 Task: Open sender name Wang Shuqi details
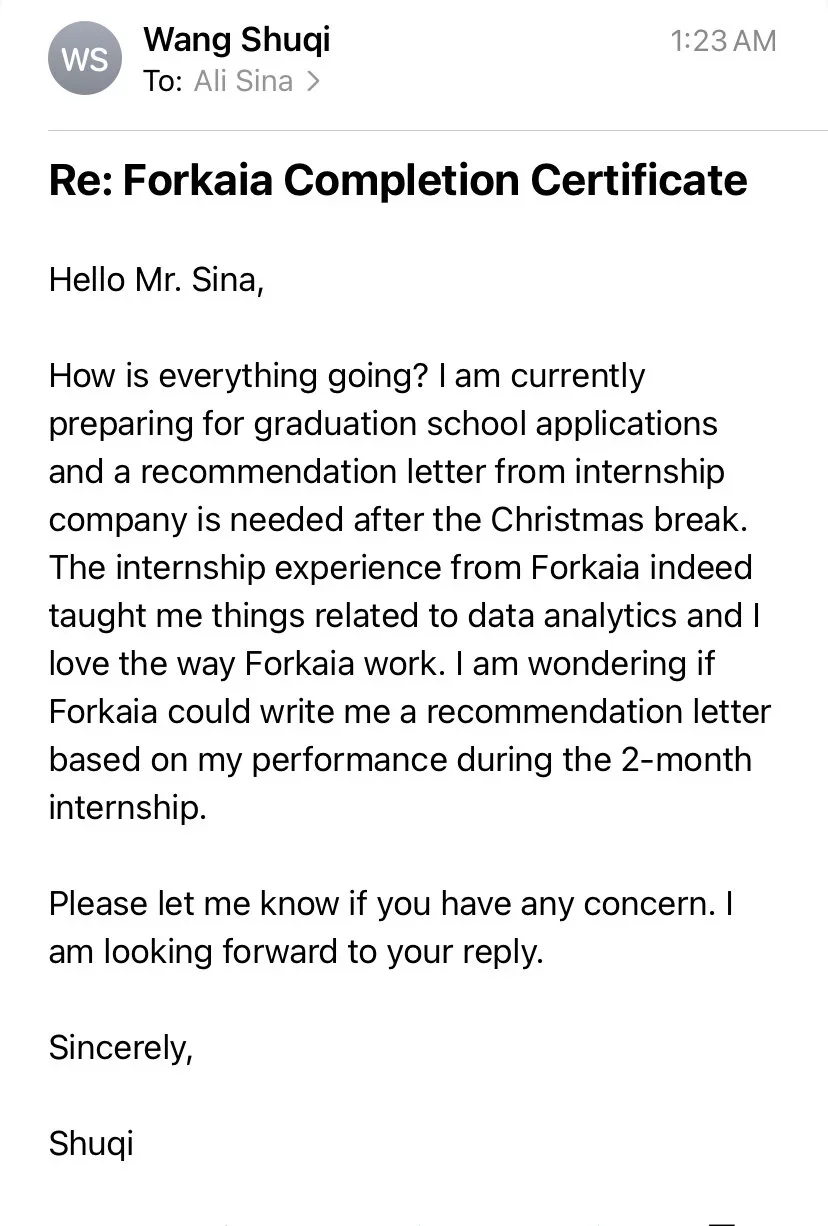[x=236, y=40]
